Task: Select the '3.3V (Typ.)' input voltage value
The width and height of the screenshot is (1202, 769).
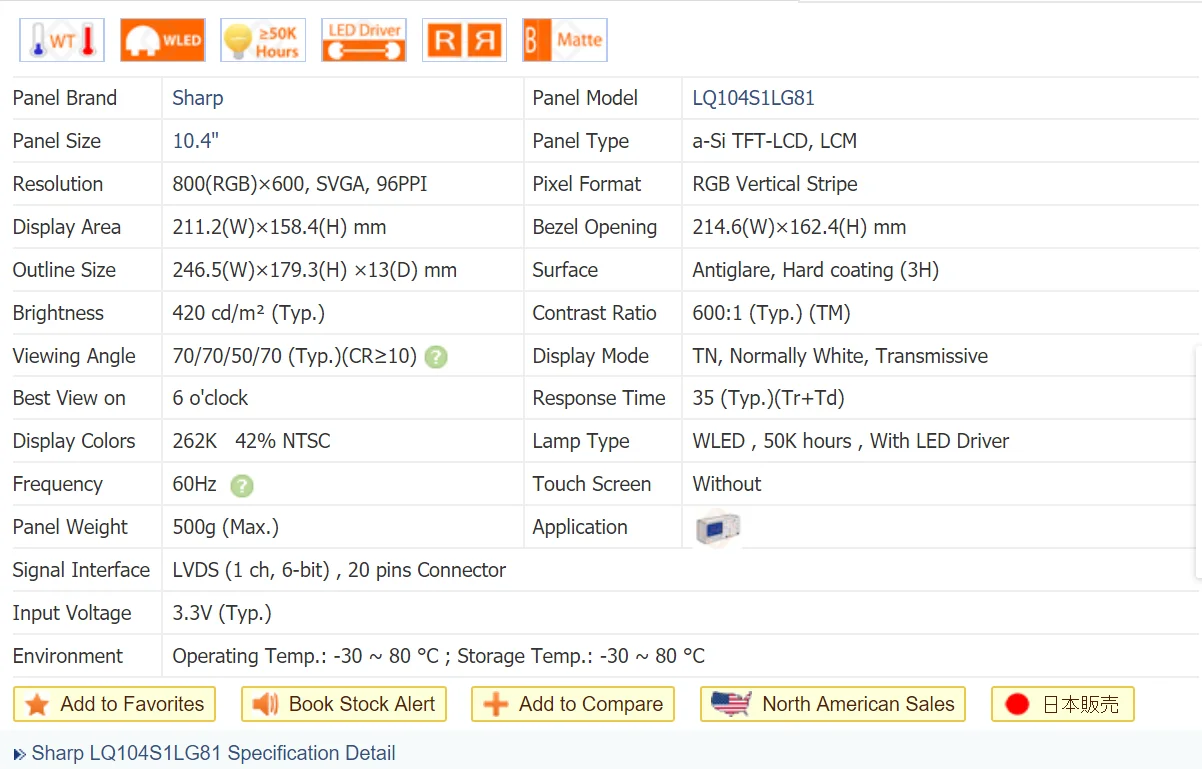Action: point(222,613)
